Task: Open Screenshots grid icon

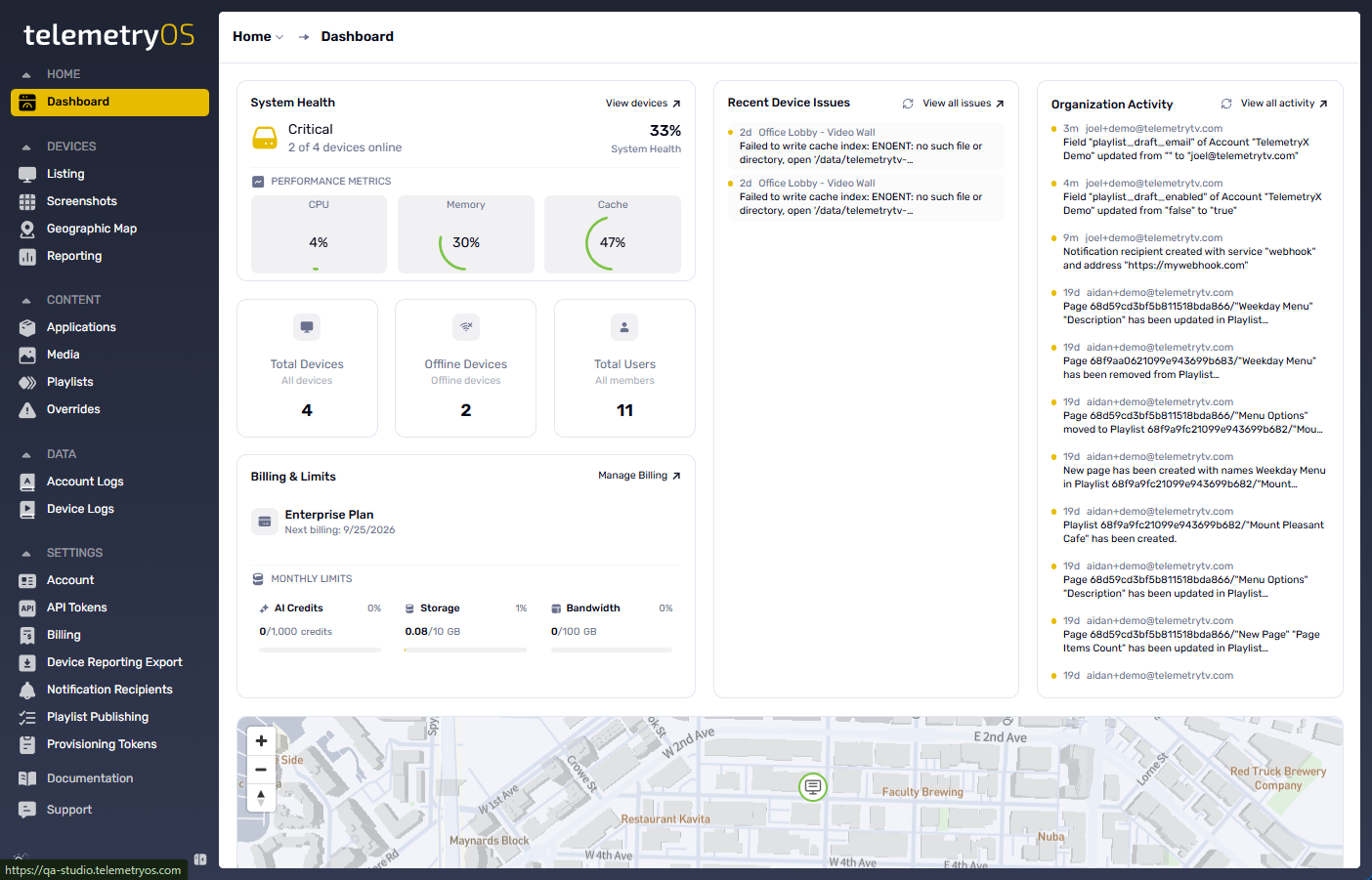Action: click(x=27, y=201)
